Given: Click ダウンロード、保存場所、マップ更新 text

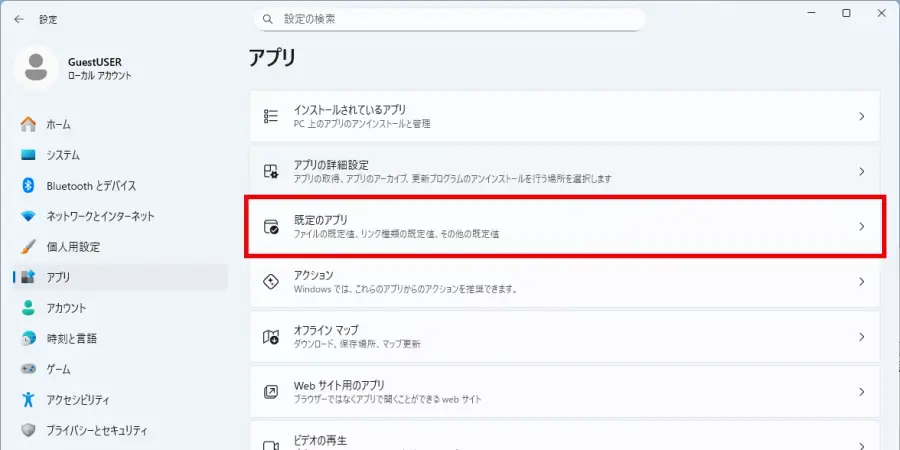Looking at the screenshot, I should click(x=357, y=344).
